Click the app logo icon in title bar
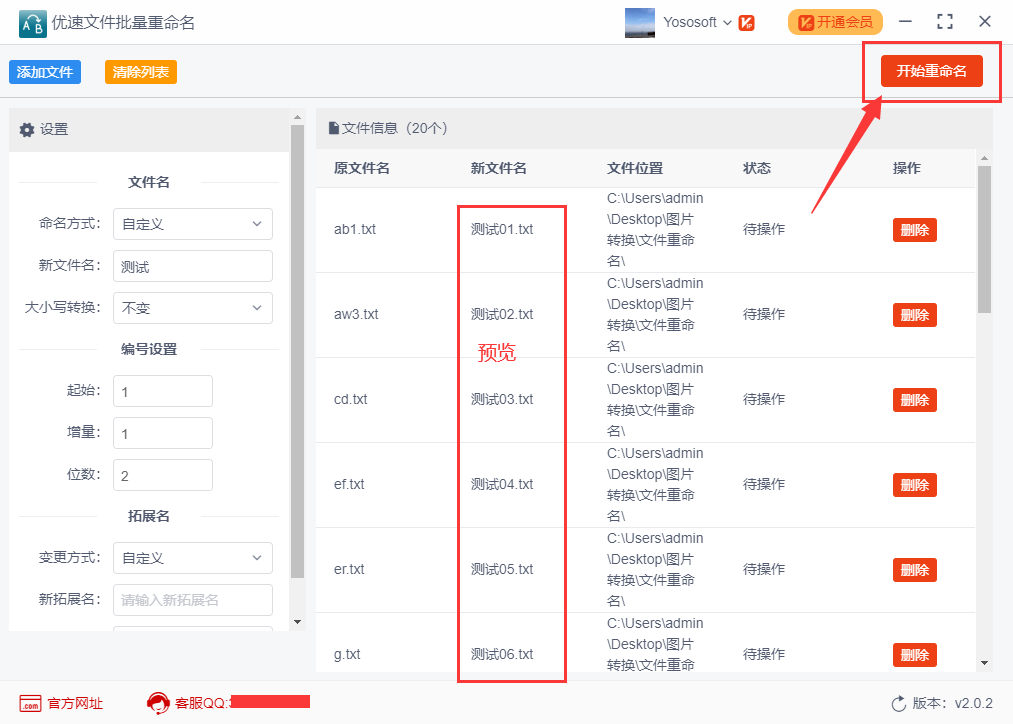 tap(32, 22)
